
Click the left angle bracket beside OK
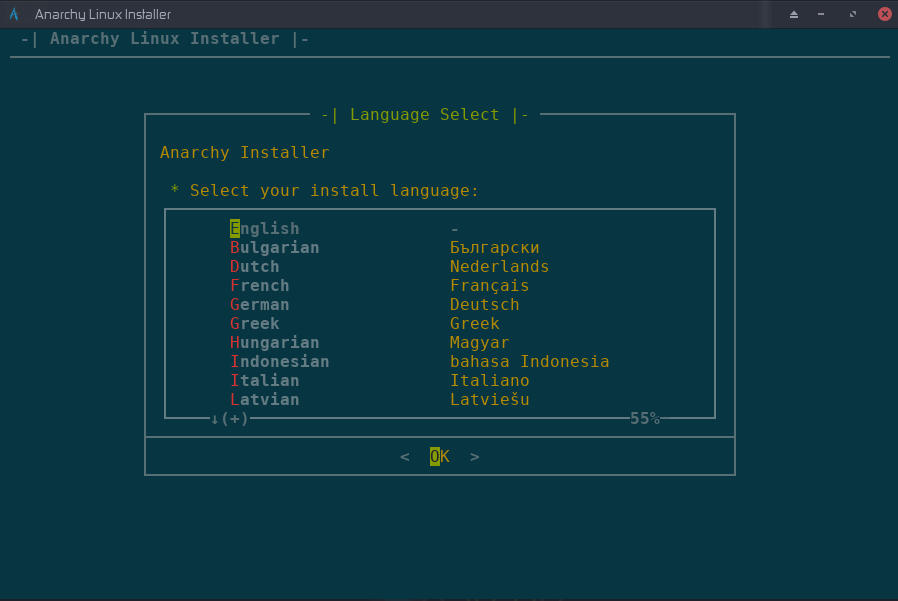tap(404, 456)
